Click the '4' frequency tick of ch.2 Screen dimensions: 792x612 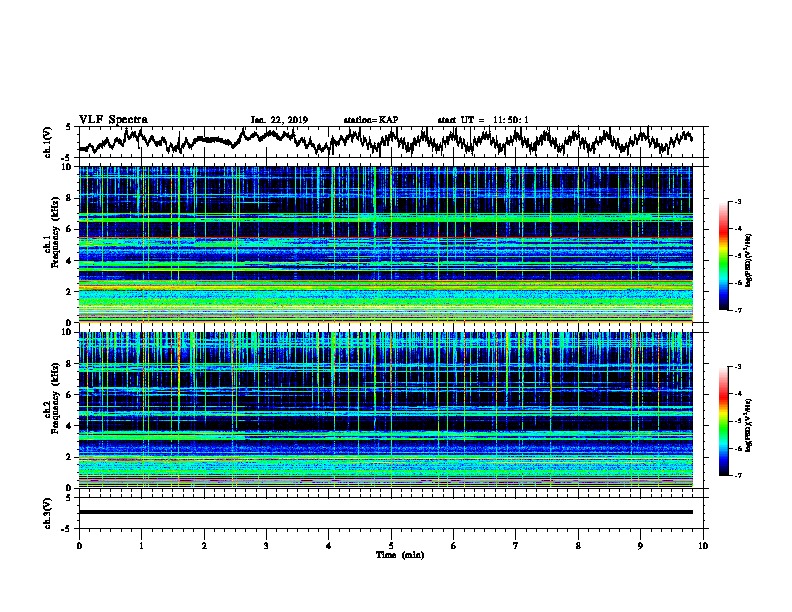tap(71, 426)
